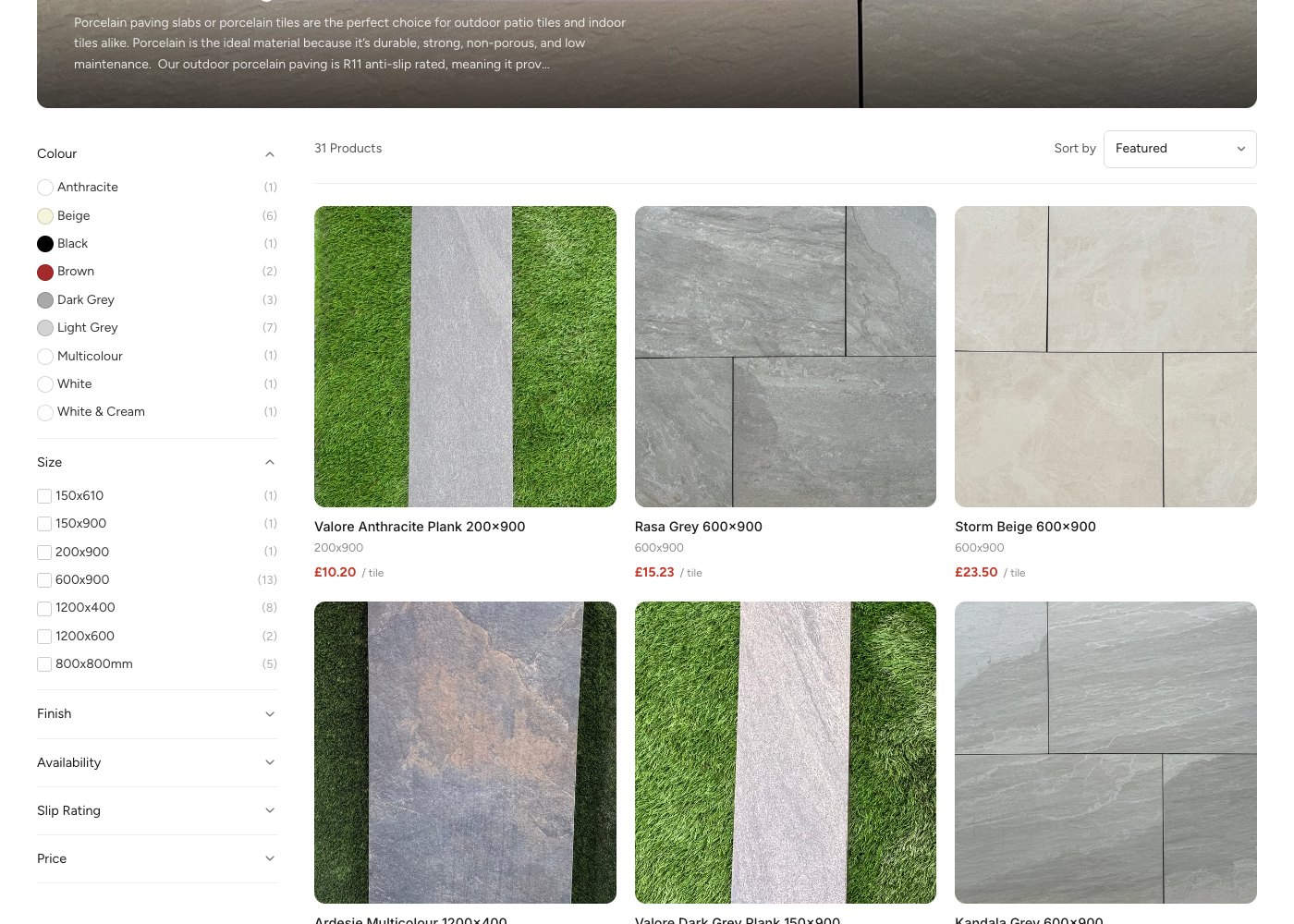Choose the White colour swatch
1294x924 pixels.
pyautogui.click(x=45, y=384)
